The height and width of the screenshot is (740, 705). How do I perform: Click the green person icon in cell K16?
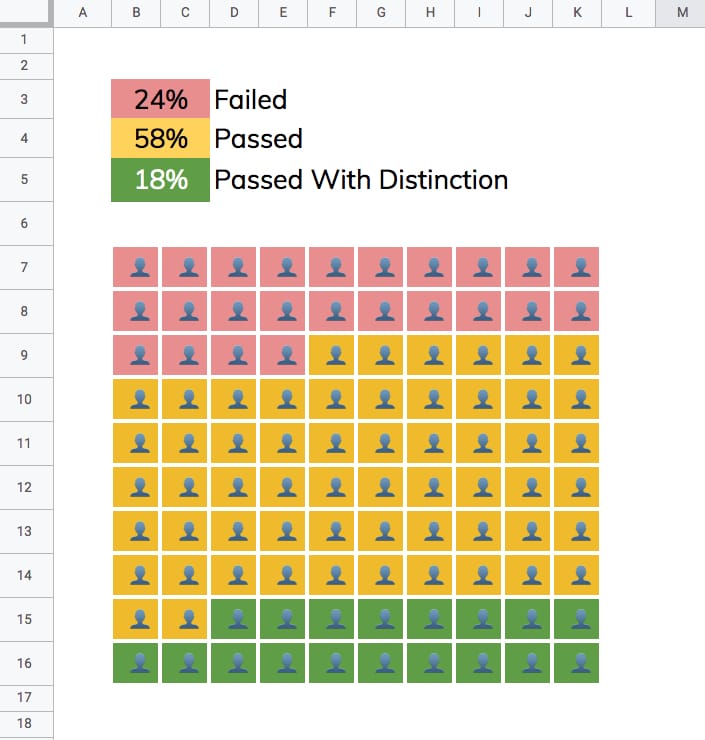point(577,663)
